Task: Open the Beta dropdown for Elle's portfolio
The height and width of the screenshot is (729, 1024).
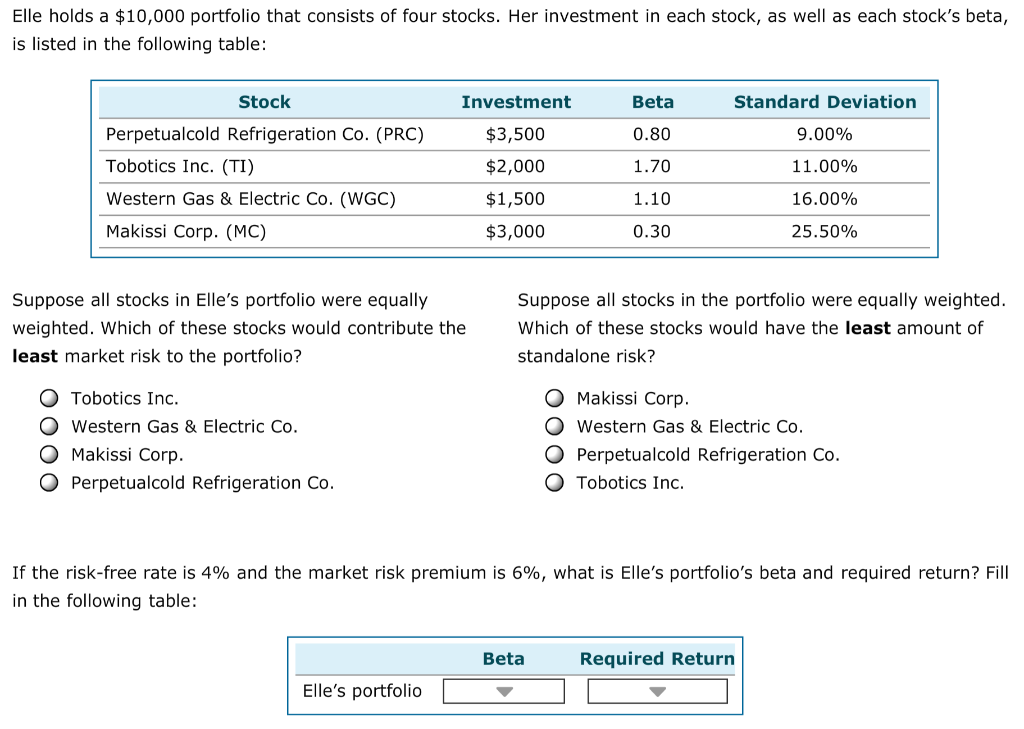Action: coord(503,690)
